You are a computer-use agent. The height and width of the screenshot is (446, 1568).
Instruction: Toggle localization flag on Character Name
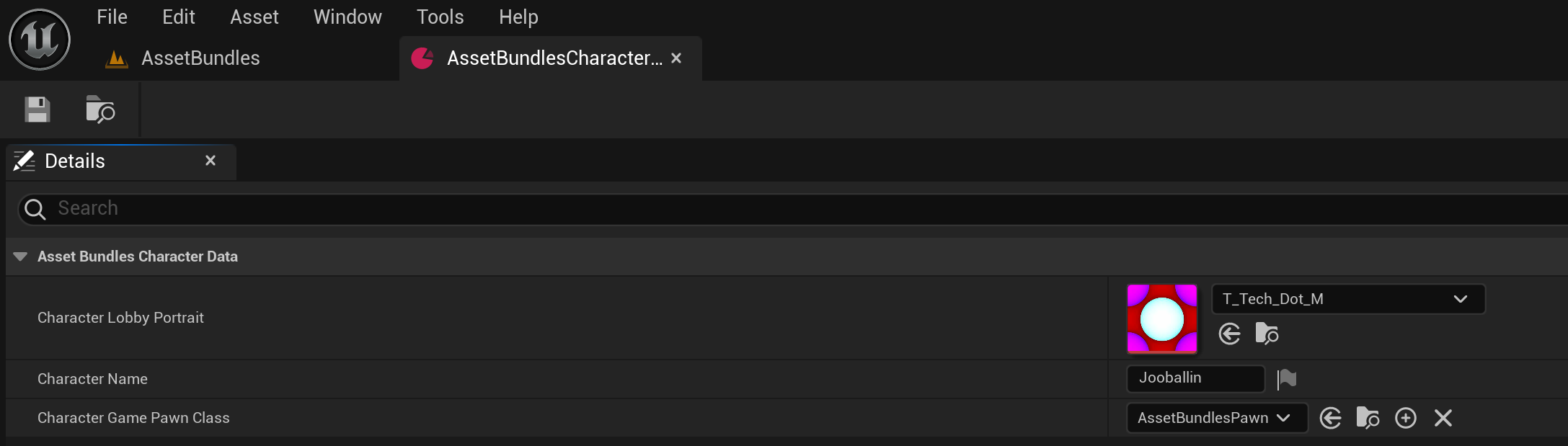[1287, 378]
